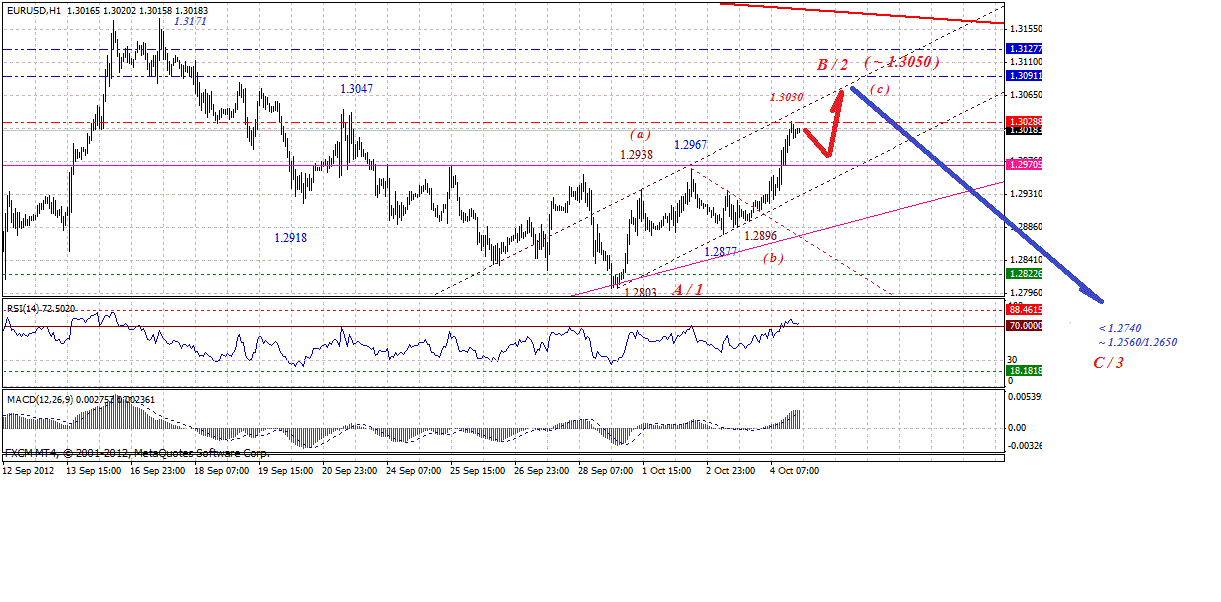Click the pink 1.29705 price level tag
This screenshot has width=1221, height=602.
click(x=1025, y=164)
